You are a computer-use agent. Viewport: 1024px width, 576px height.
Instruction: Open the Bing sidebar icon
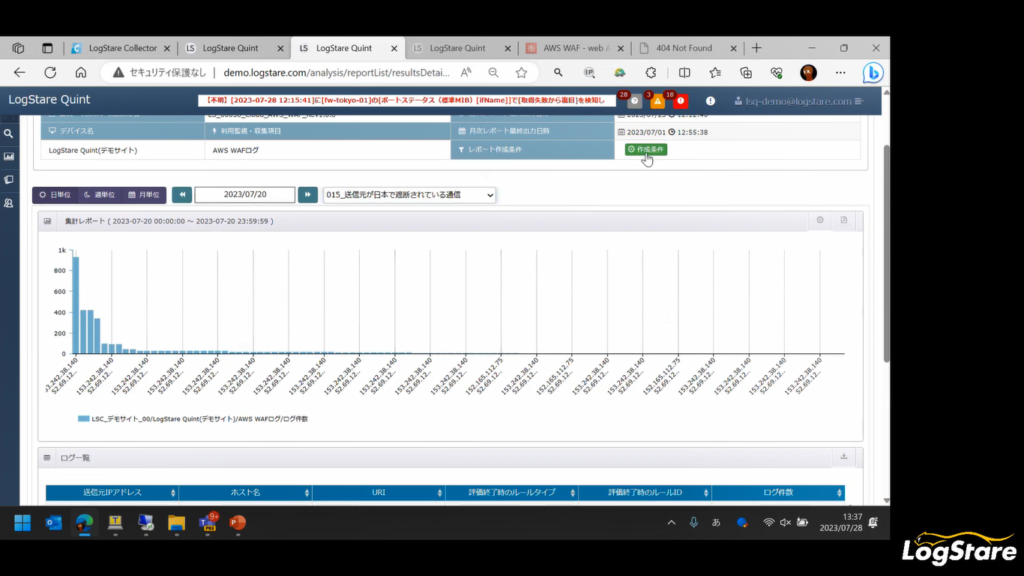(x=873, y=72)
